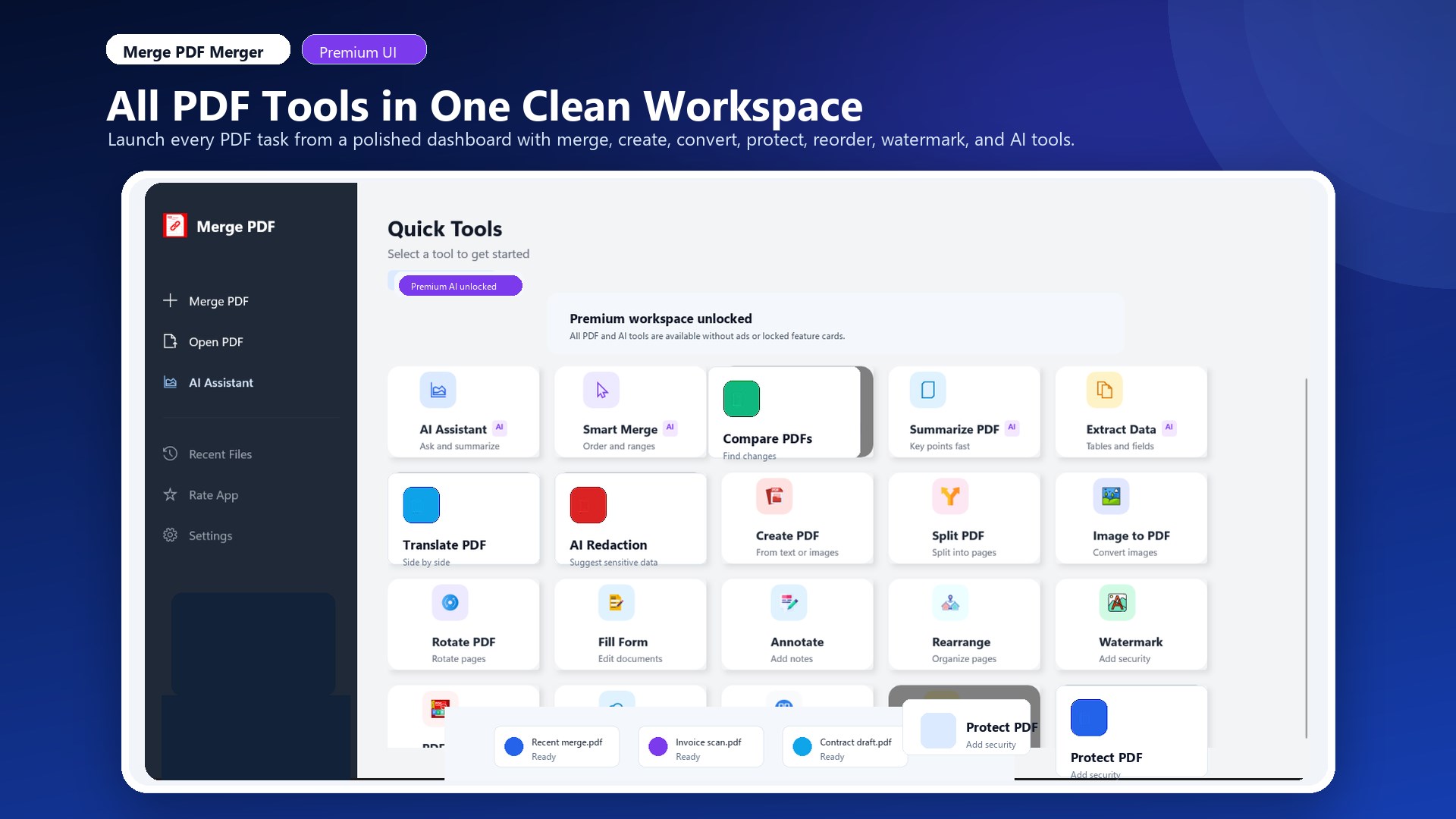Open the red AI Redaction icon
Screen dimensions: 1456x819
(588, 505)
